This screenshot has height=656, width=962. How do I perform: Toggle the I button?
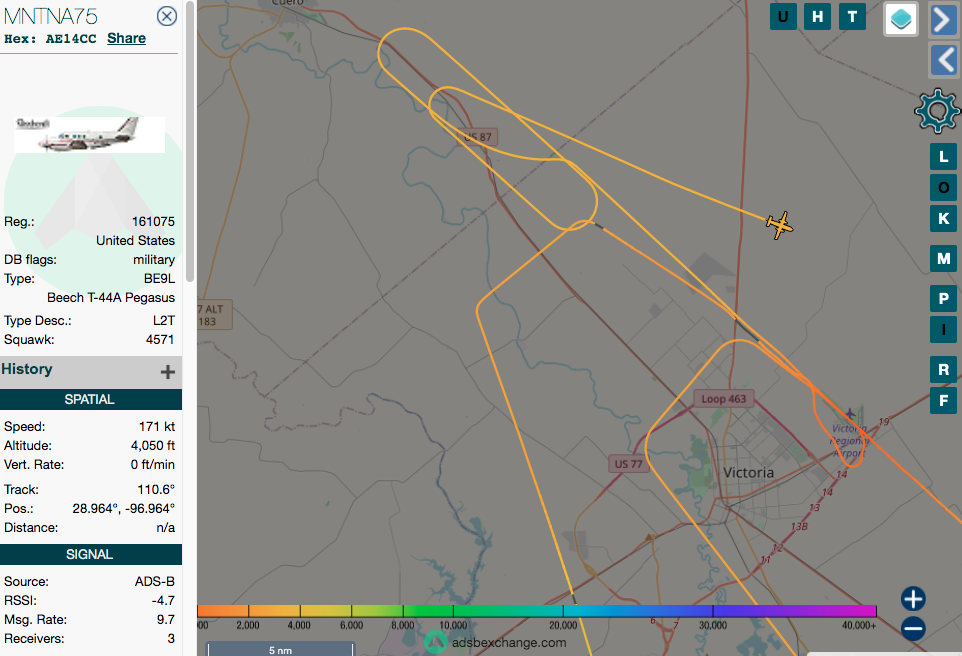944,330
